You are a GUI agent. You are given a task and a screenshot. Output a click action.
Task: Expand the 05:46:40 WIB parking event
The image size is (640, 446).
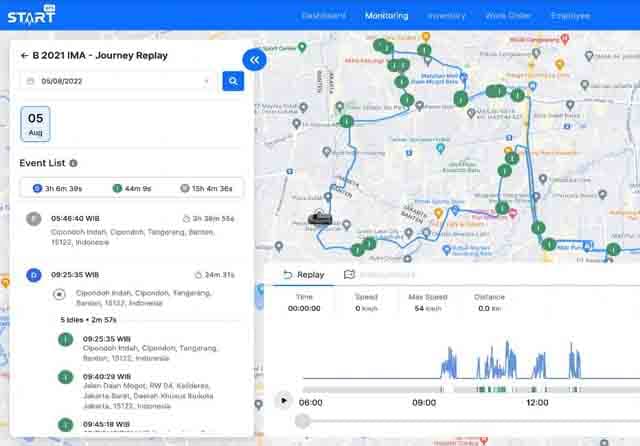130,218
